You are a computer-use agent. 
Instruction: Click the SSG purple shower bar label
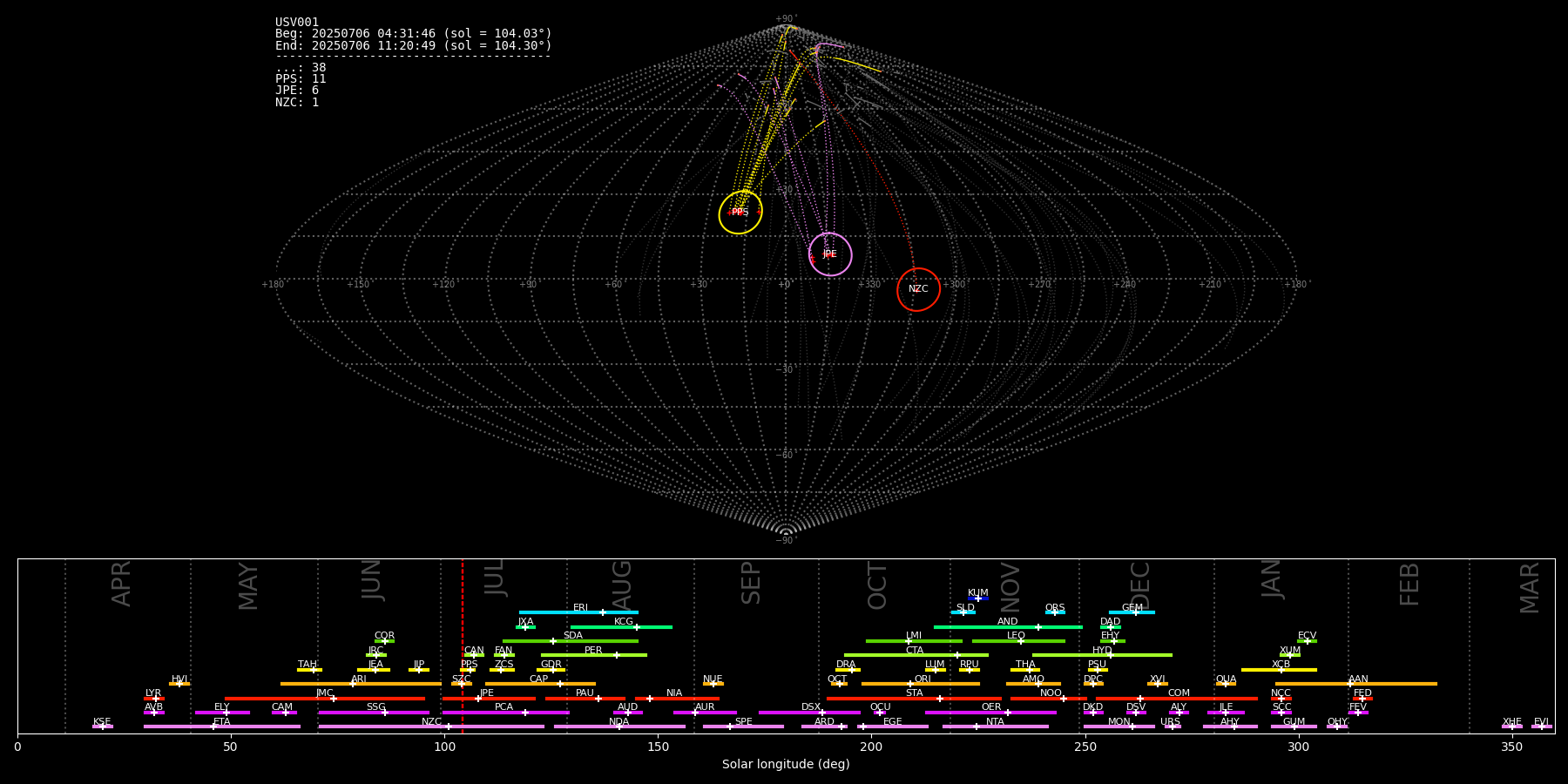375,706
